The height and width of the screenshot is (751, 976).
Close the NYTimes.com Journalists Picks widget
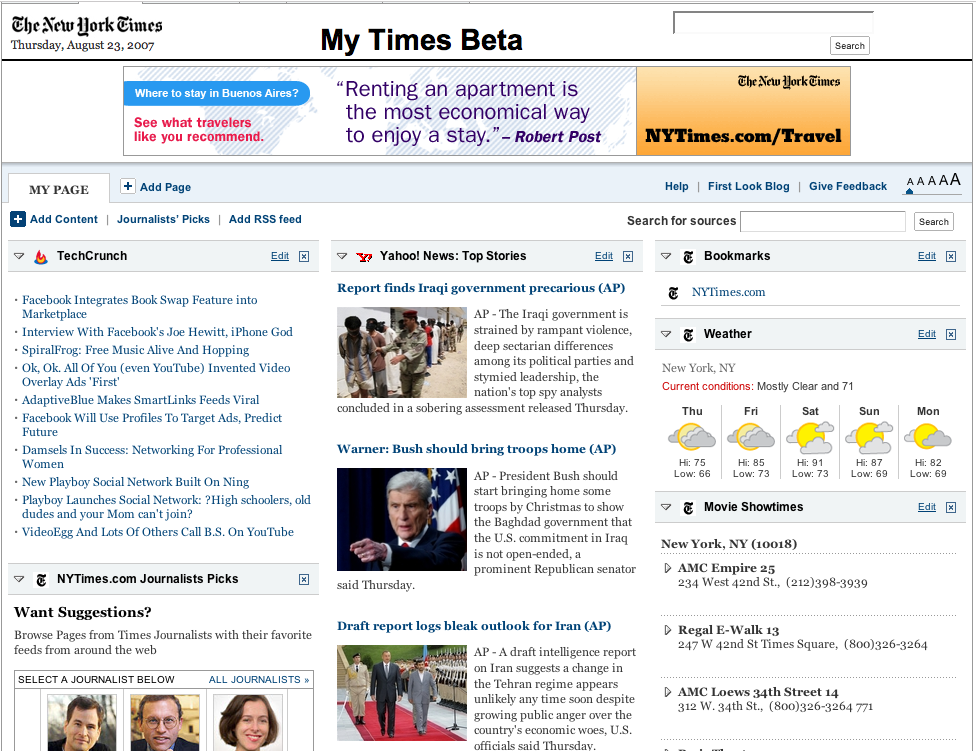coord(304,579)
